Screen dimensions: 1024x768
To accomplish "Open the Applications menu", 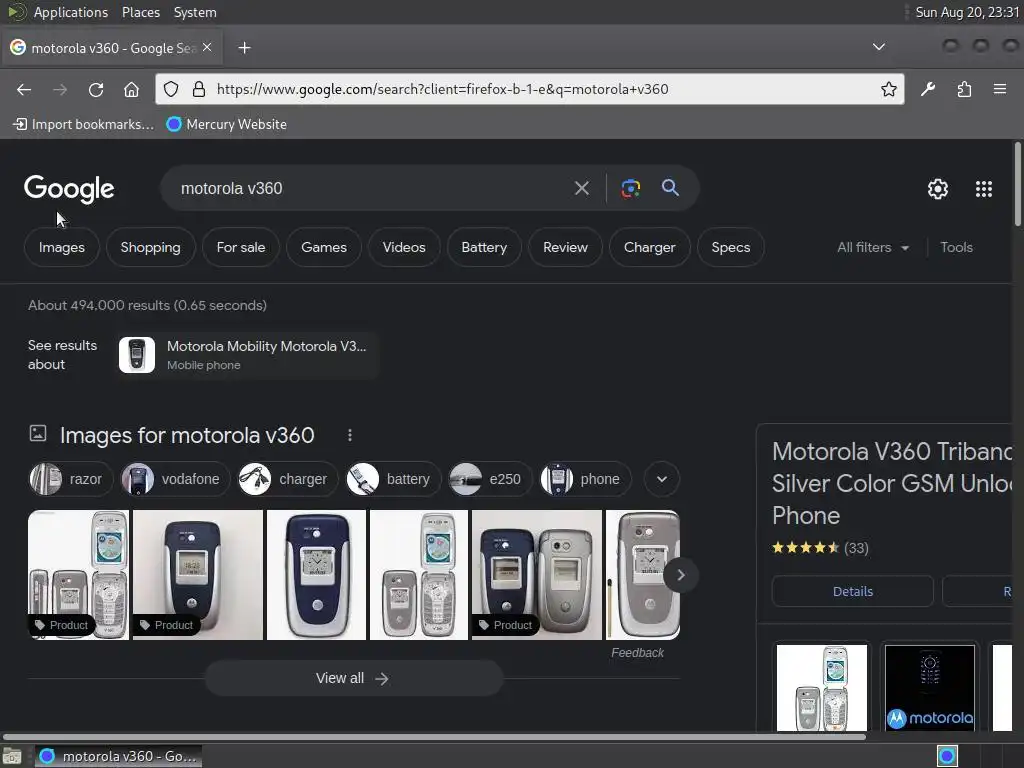I will [71, 12].
